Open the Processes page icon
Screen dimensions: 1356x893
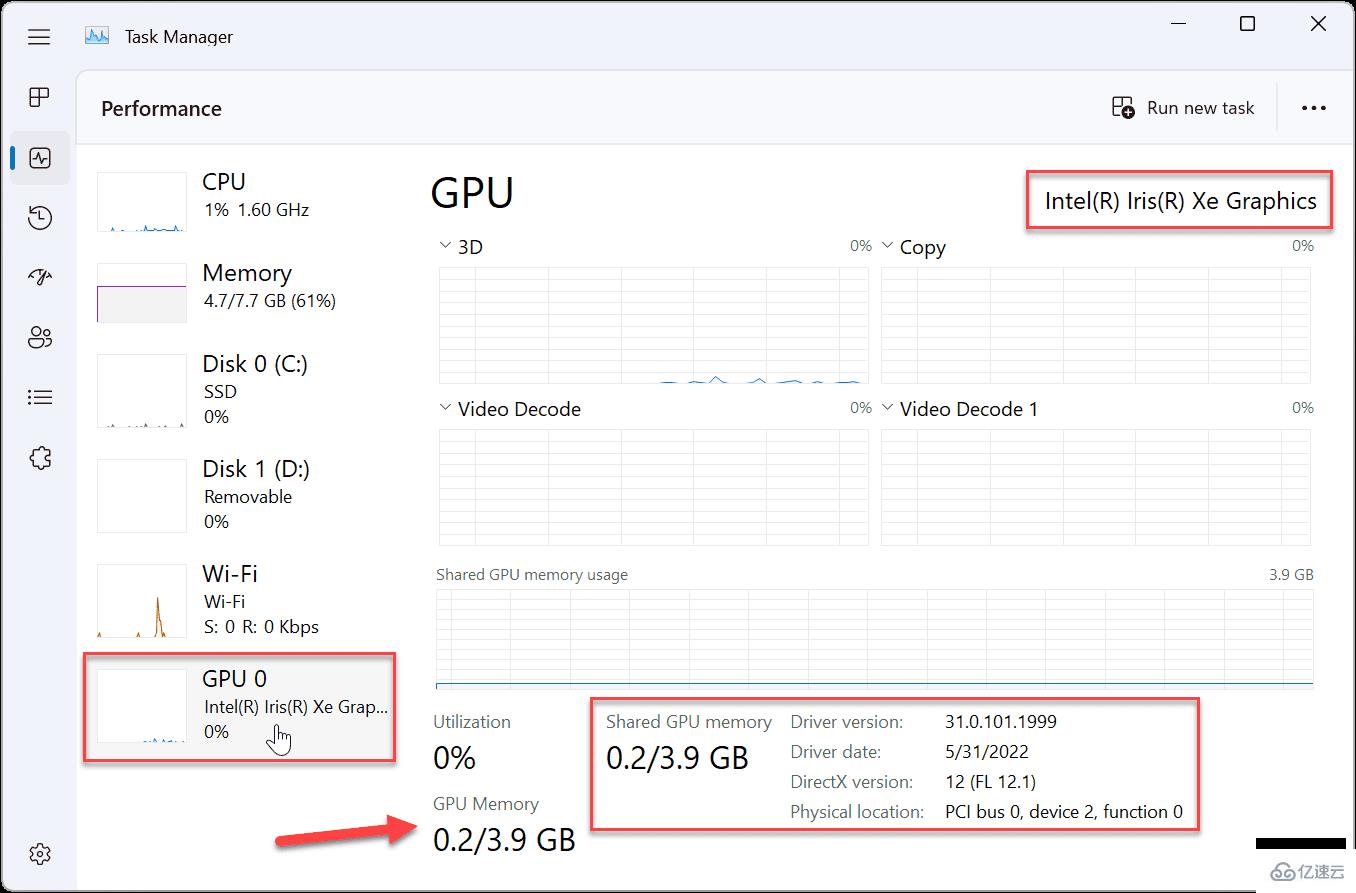tap(39, 97)
